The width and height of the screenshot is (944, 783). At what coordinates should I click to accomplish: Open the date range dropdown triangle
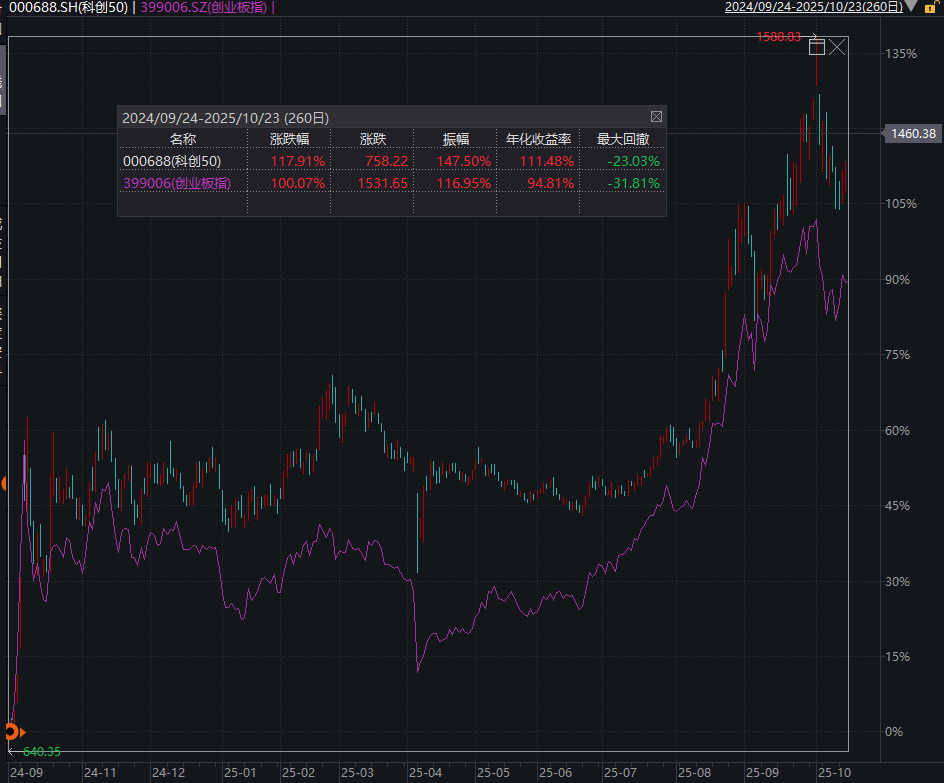pos(911,7)
